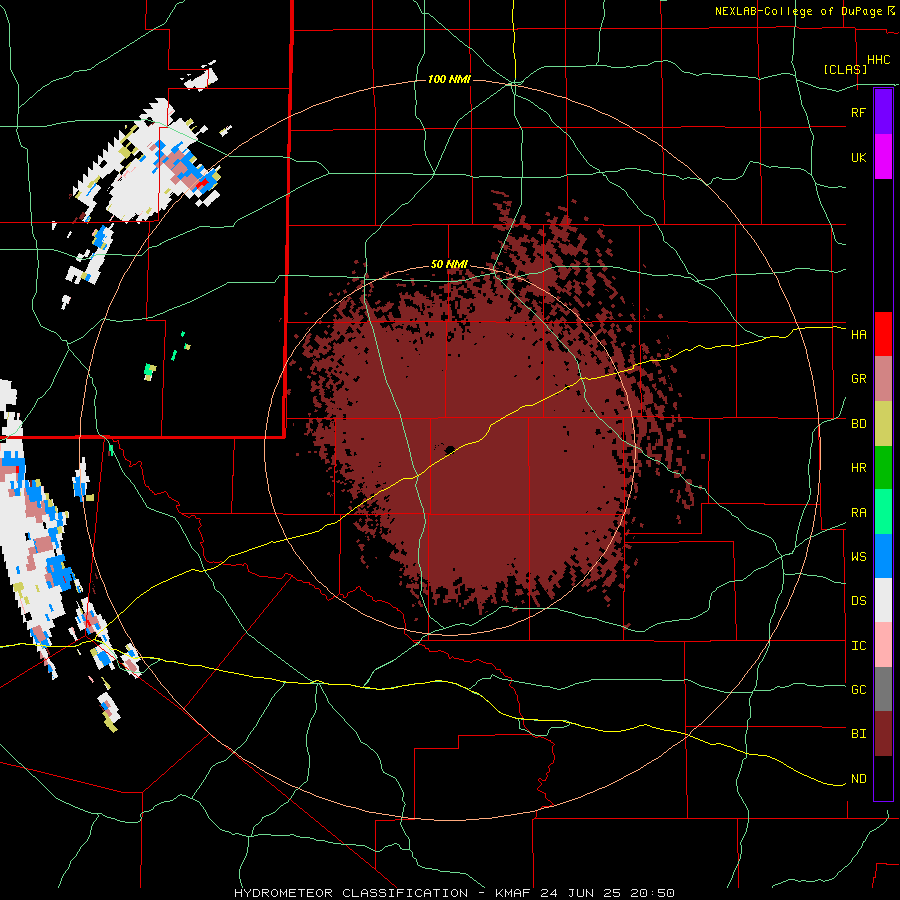The image size is (900, 900).
Task: Select the light pink IC legend swatch
Action: (x=883, y=645)
